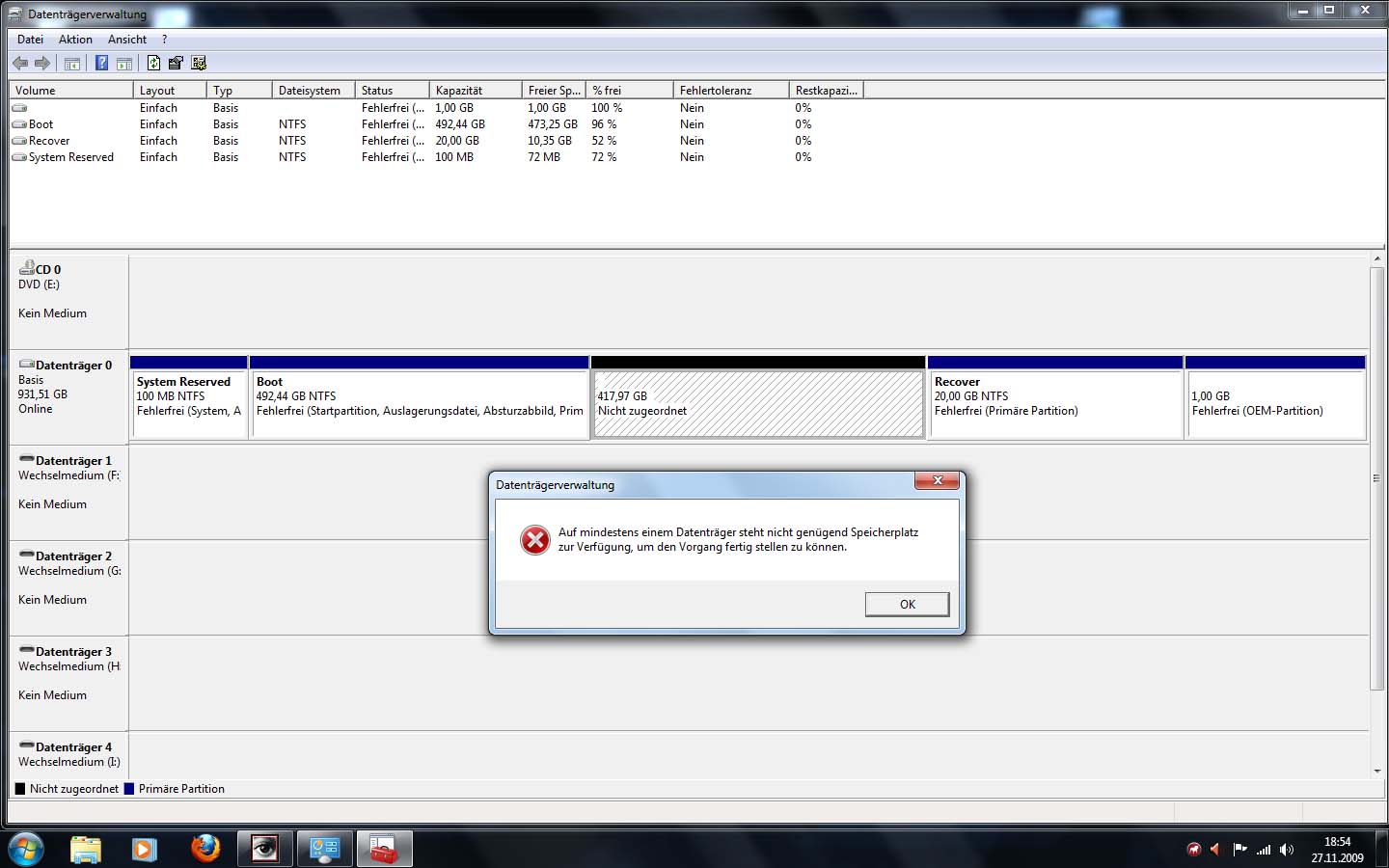Click the down arrow of the disk pane scrollbar
Image resolution: width=1389 pixels, height=868 pixels.
tap(1377, 771)
